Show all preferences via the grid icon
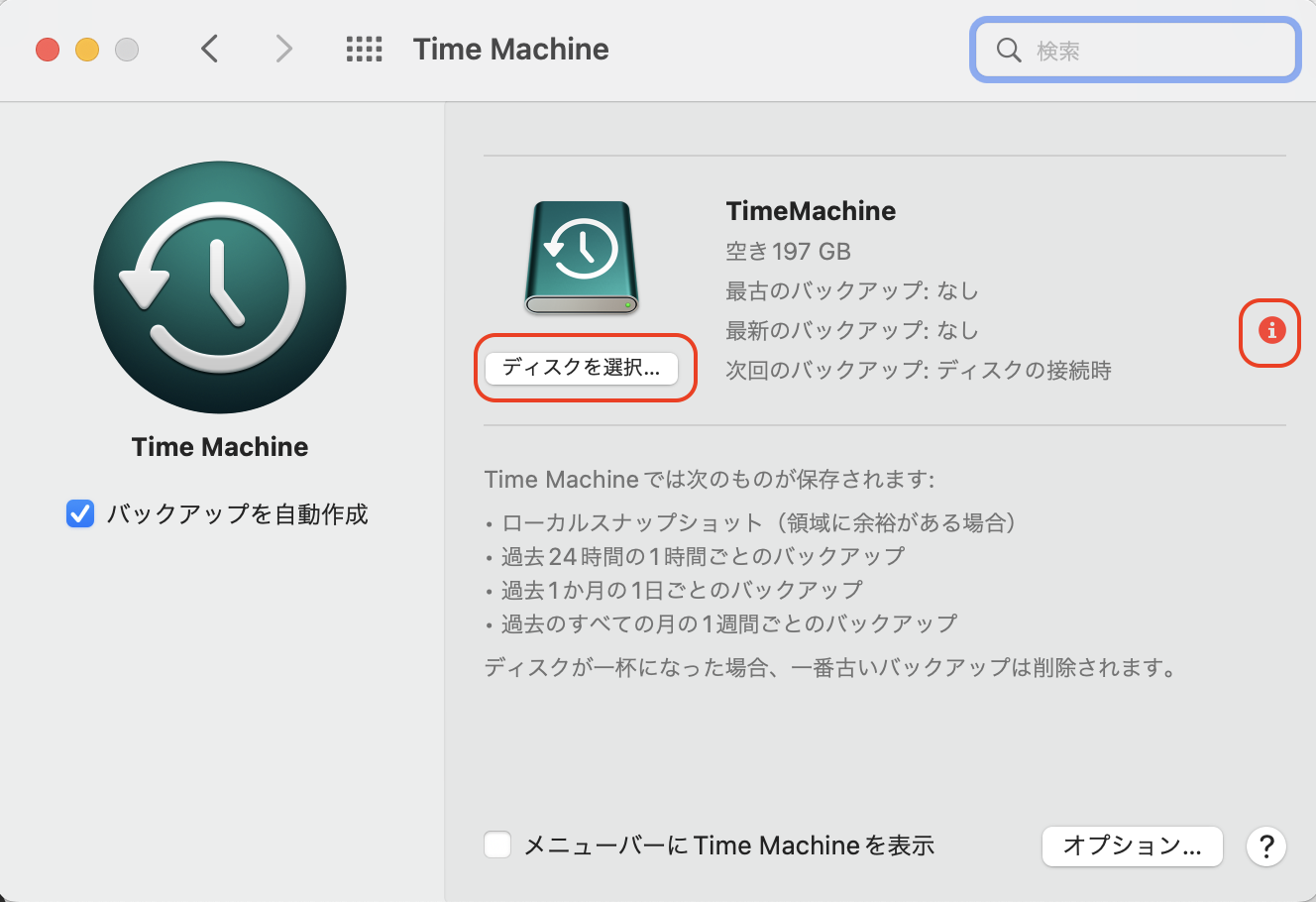 coord(364,49)
